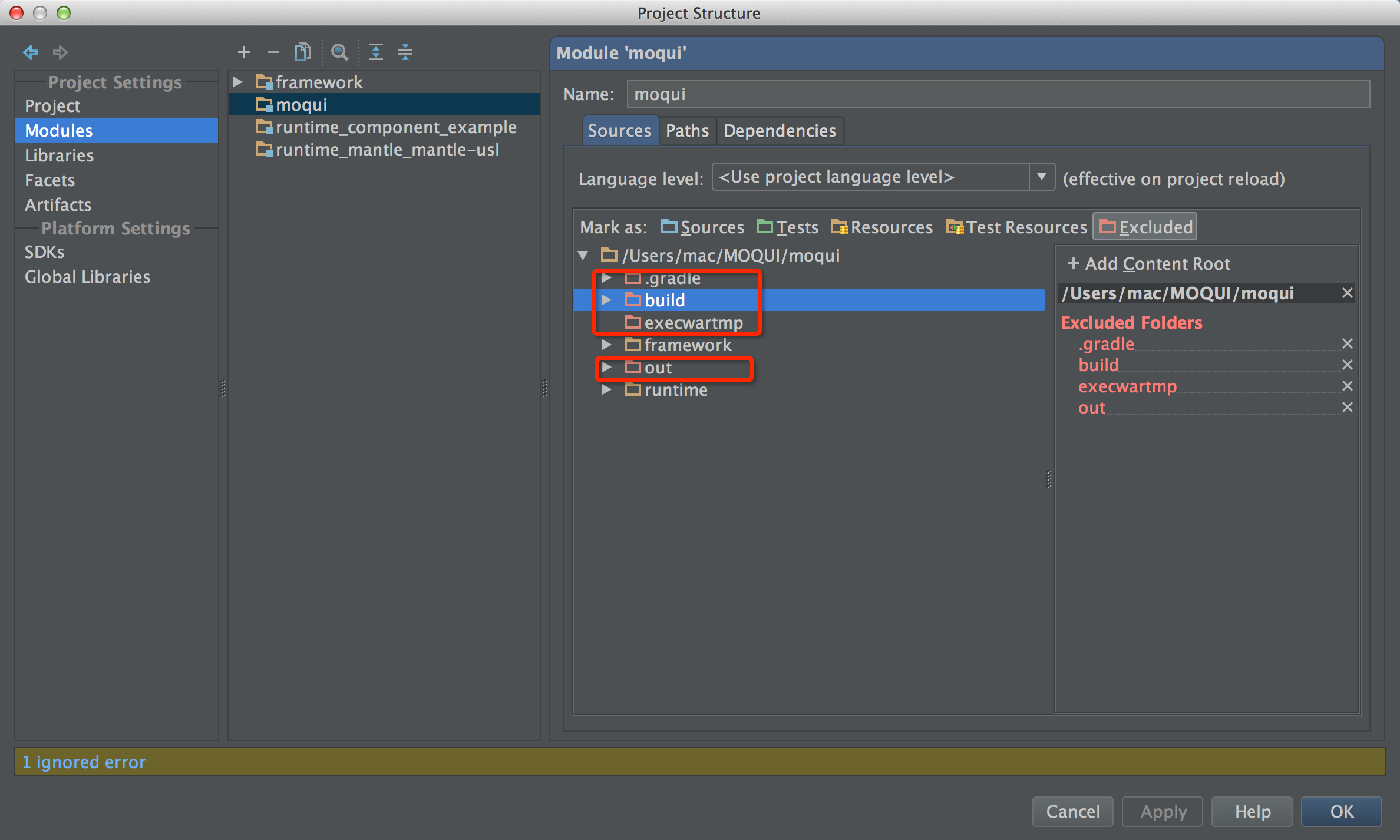Expand the framework module node
This screenshot has width=1400, height=840.
point(238,82)
